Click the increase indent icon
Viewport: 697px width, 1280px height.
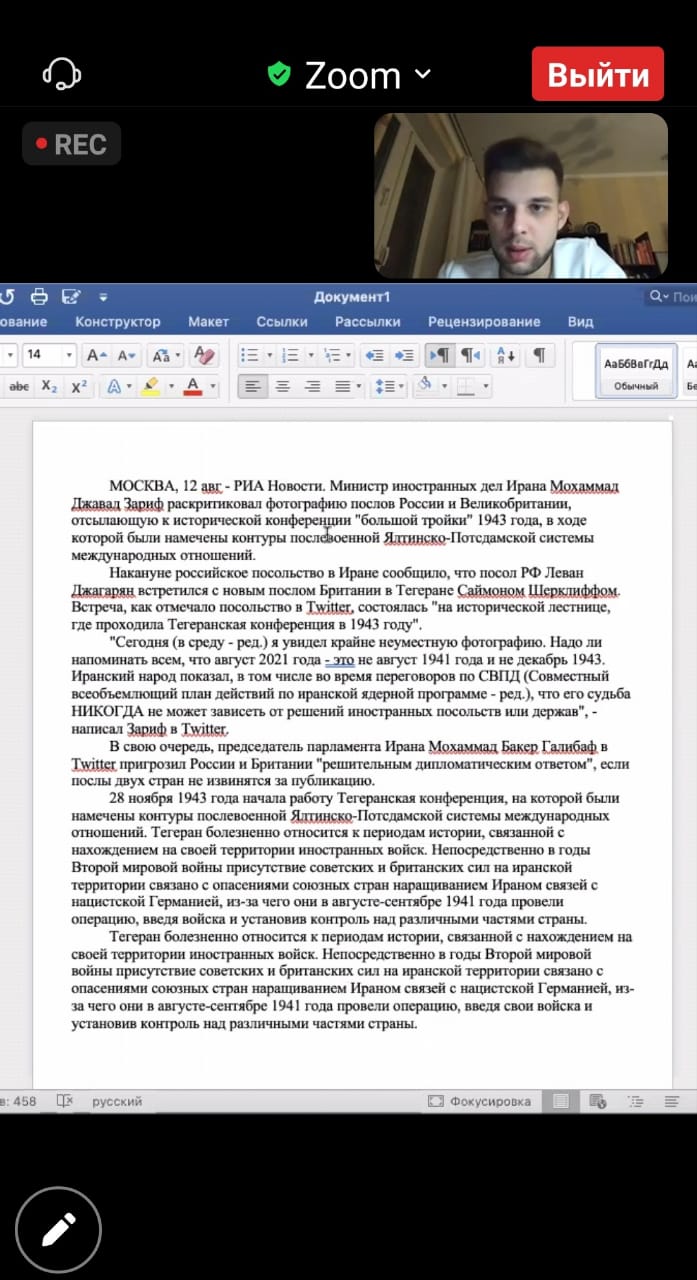(x=403, y=355)
